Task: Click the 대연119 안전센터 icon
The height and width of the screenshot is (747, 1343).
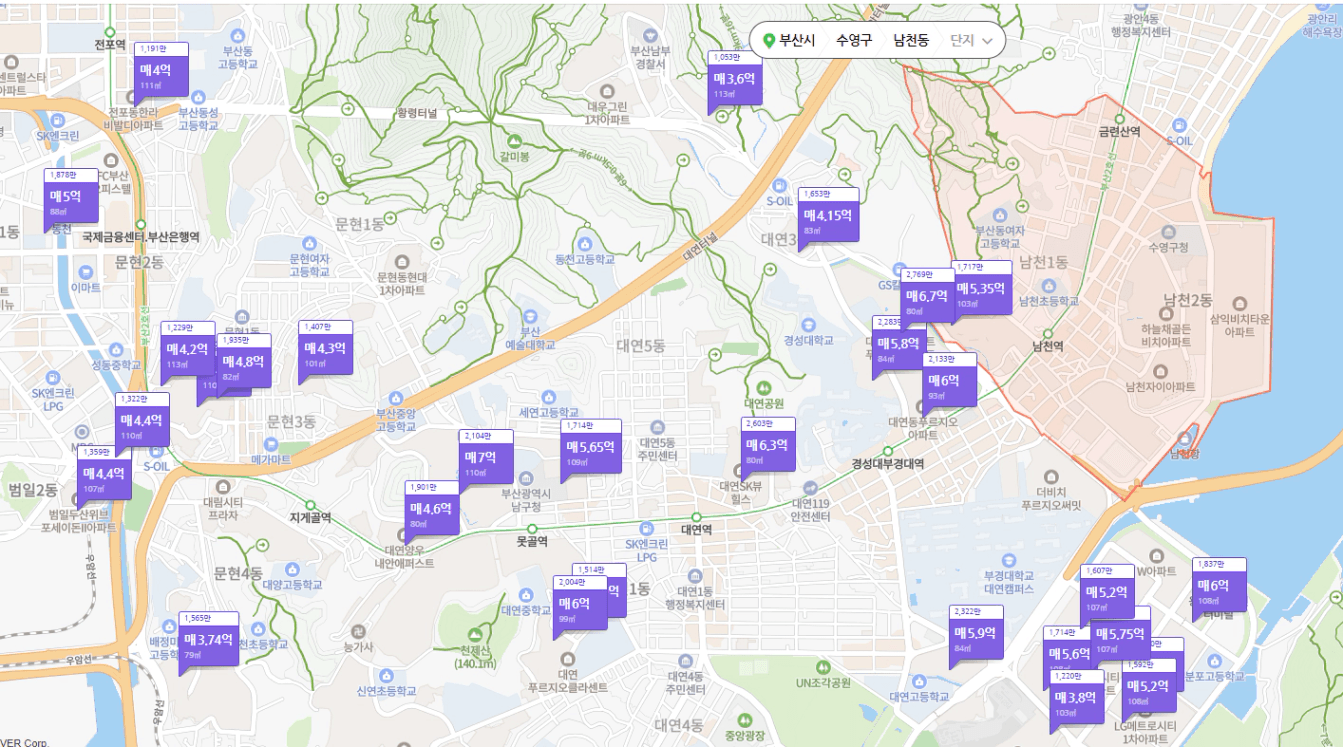Action: (x=810, y=487)
